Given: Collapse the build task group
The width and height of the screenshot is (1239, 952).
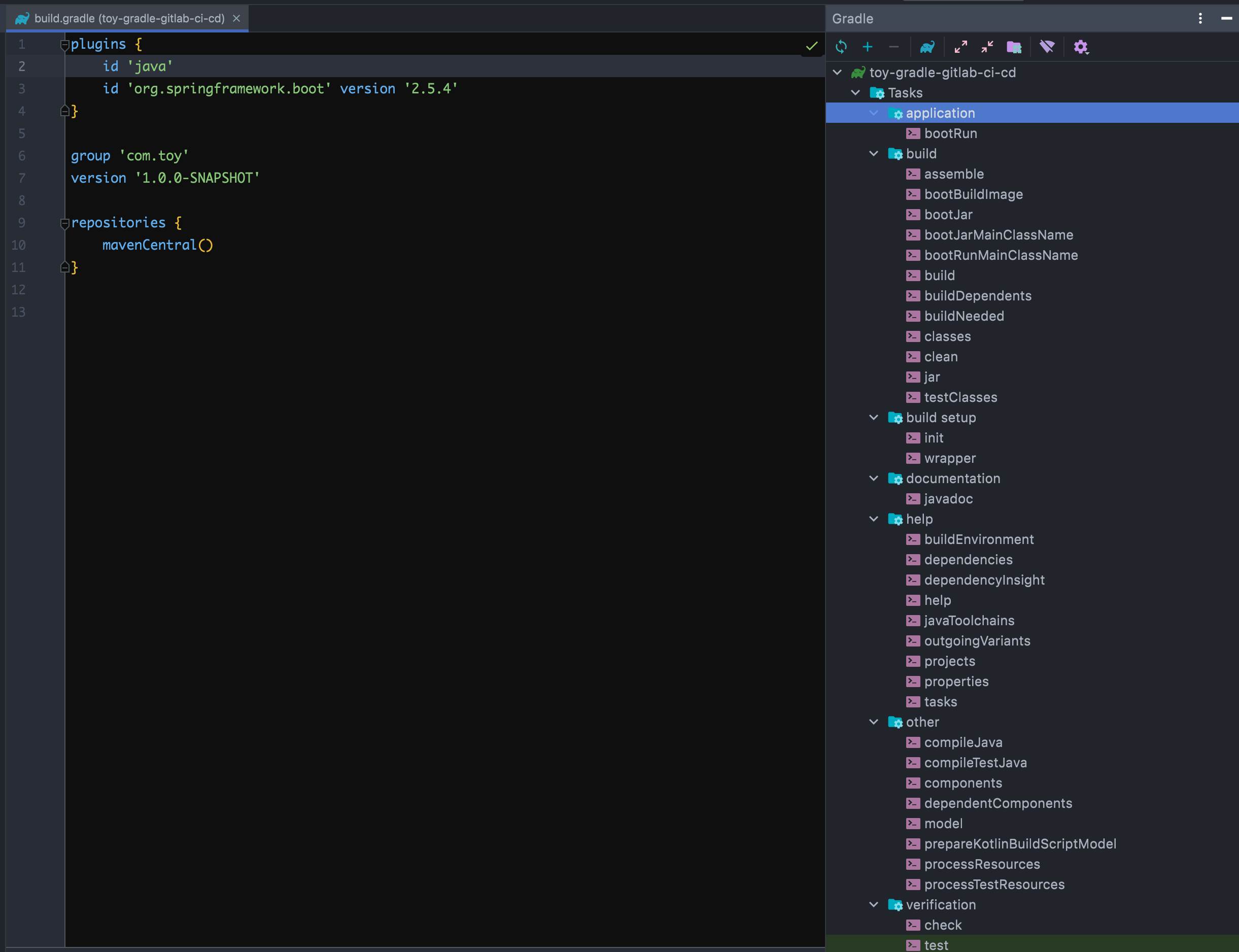Looking at the screenshot, I should [x=874, y=154].
